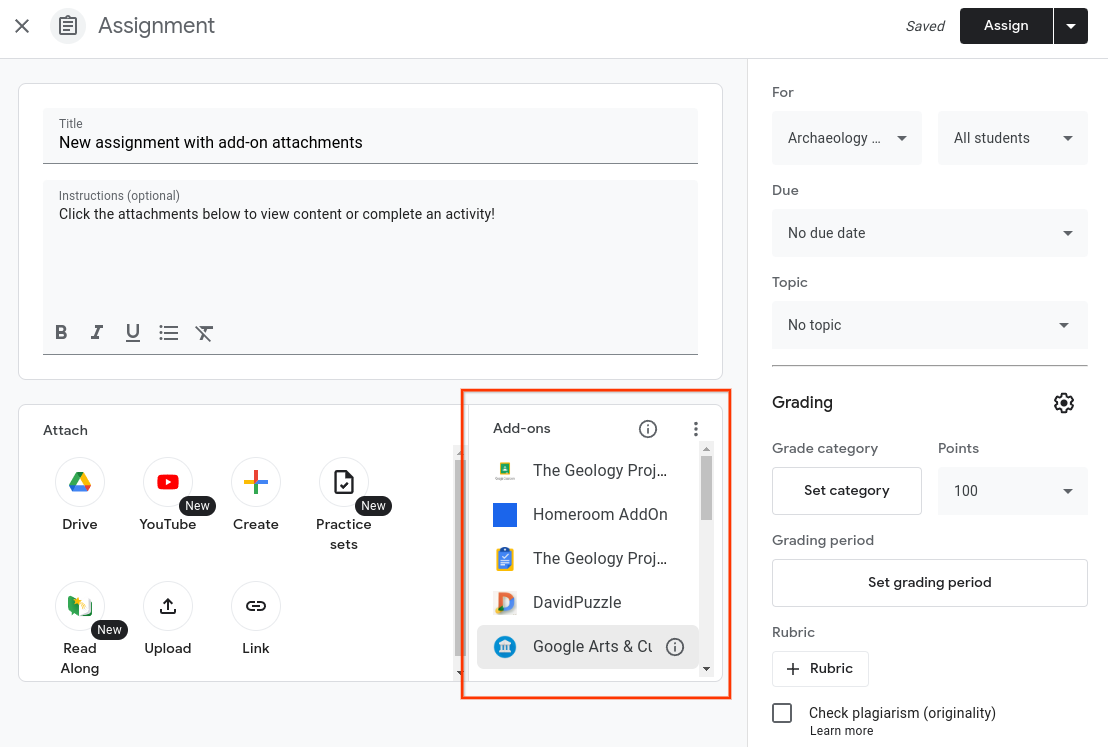
Task: Click the Assign button
Action: 1006,25
